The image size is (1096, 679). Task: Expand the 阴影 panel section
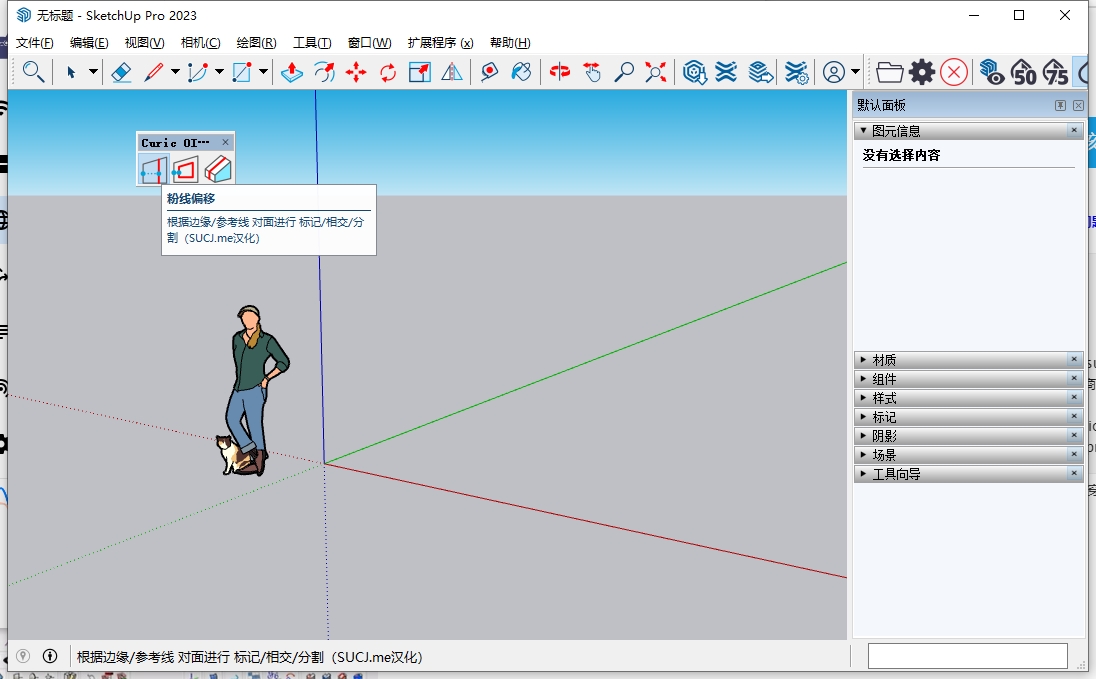point(884,436)
